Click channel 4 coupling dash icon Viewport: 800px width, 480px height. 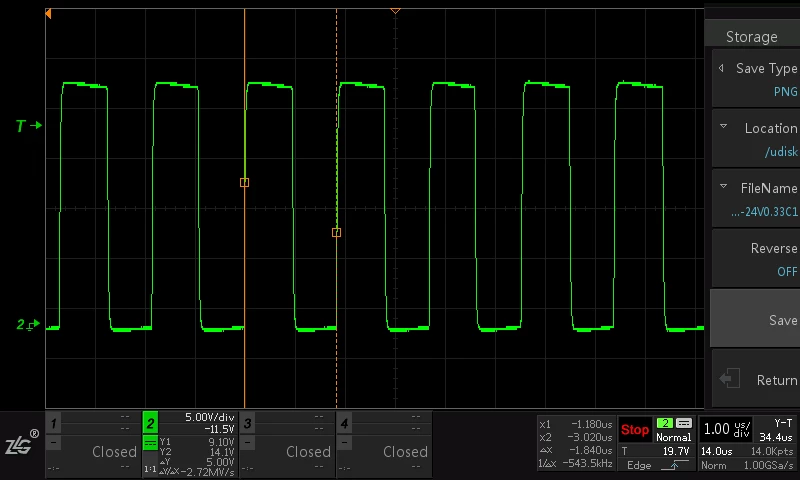click(x=344, y=442)
